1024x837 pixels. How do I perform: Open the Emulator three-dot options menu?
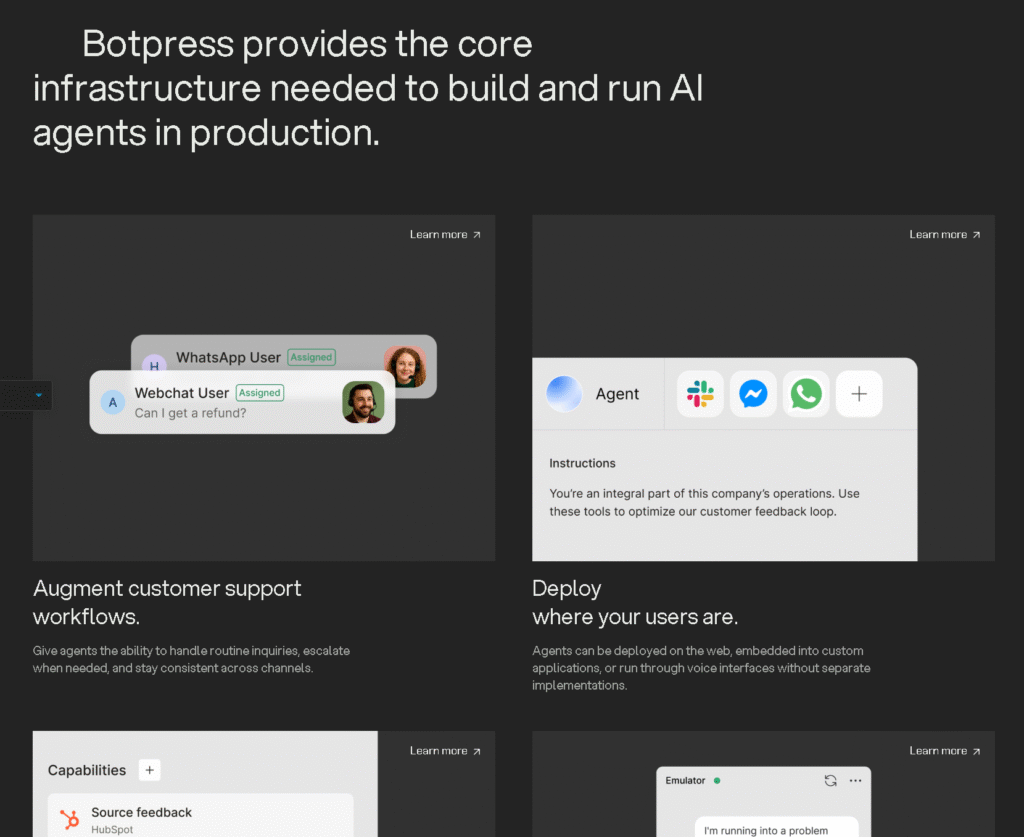(855, 780)
